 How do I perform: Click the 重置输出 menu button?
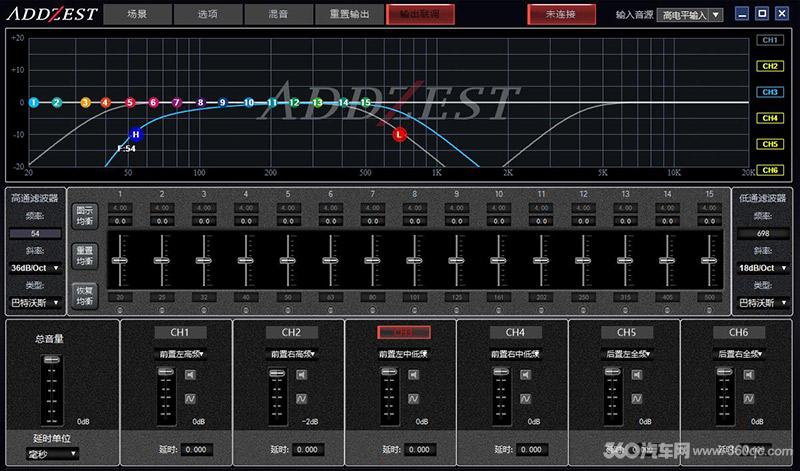(349, 14)
